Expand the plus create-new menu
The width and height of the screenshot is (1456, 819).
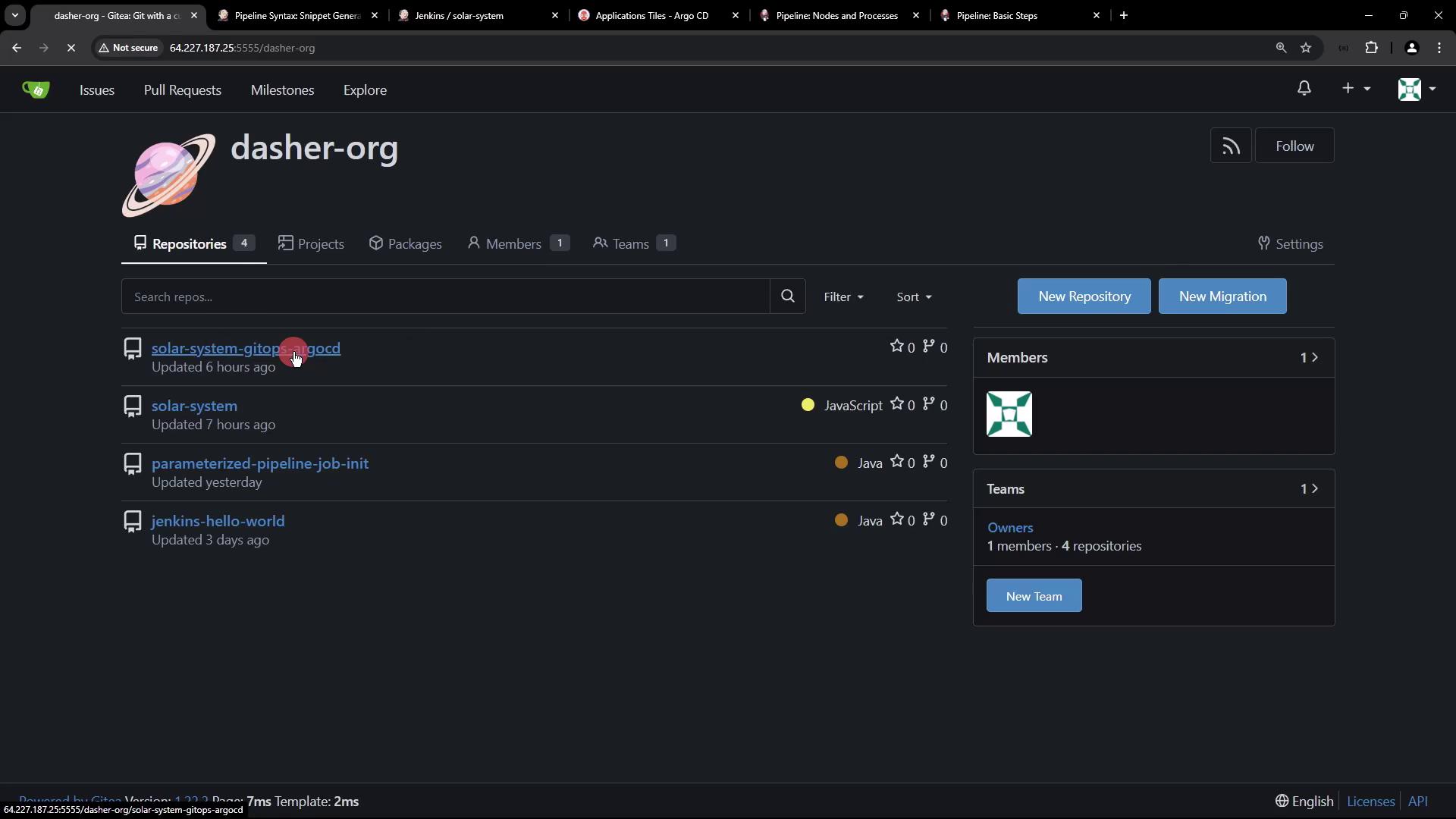pos(1356,89)
